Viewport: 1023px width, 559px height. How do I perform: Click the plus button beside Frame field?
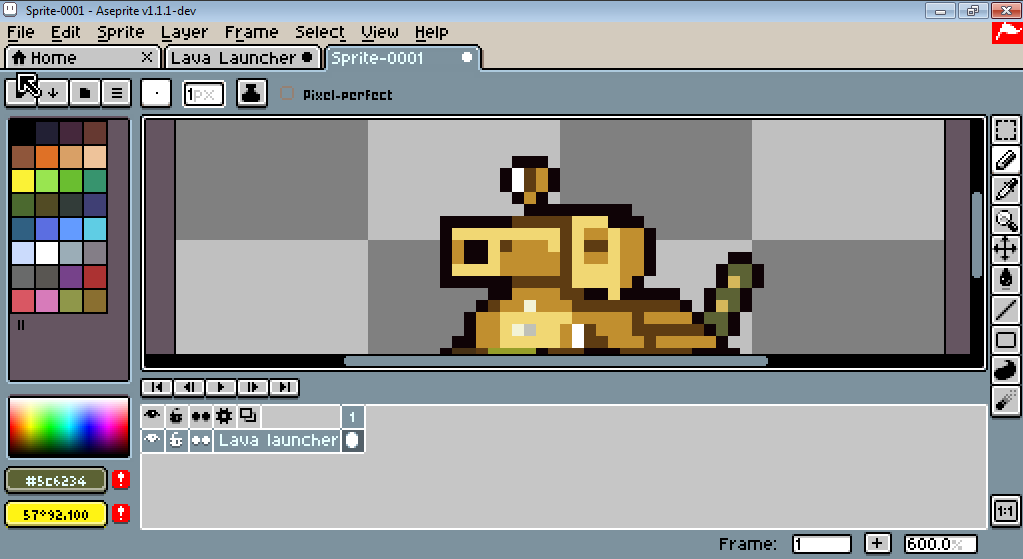[878, 543]
